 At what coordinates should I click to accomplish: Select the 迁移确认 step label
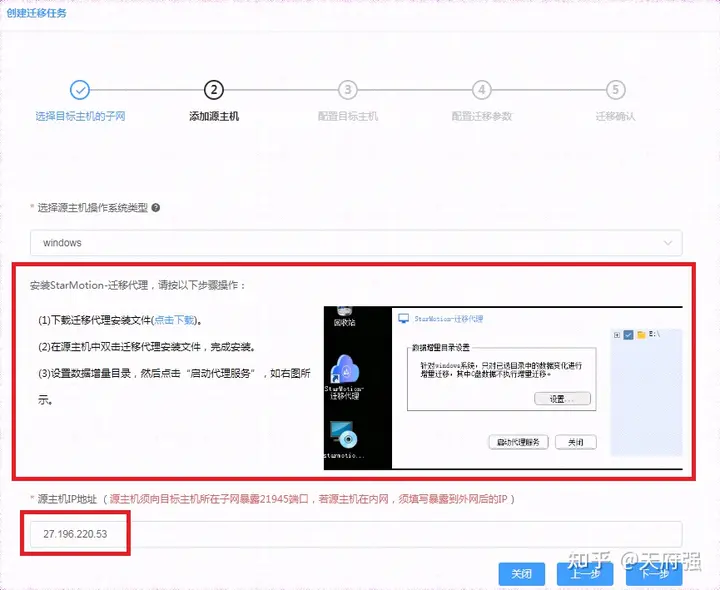(615, 116)
